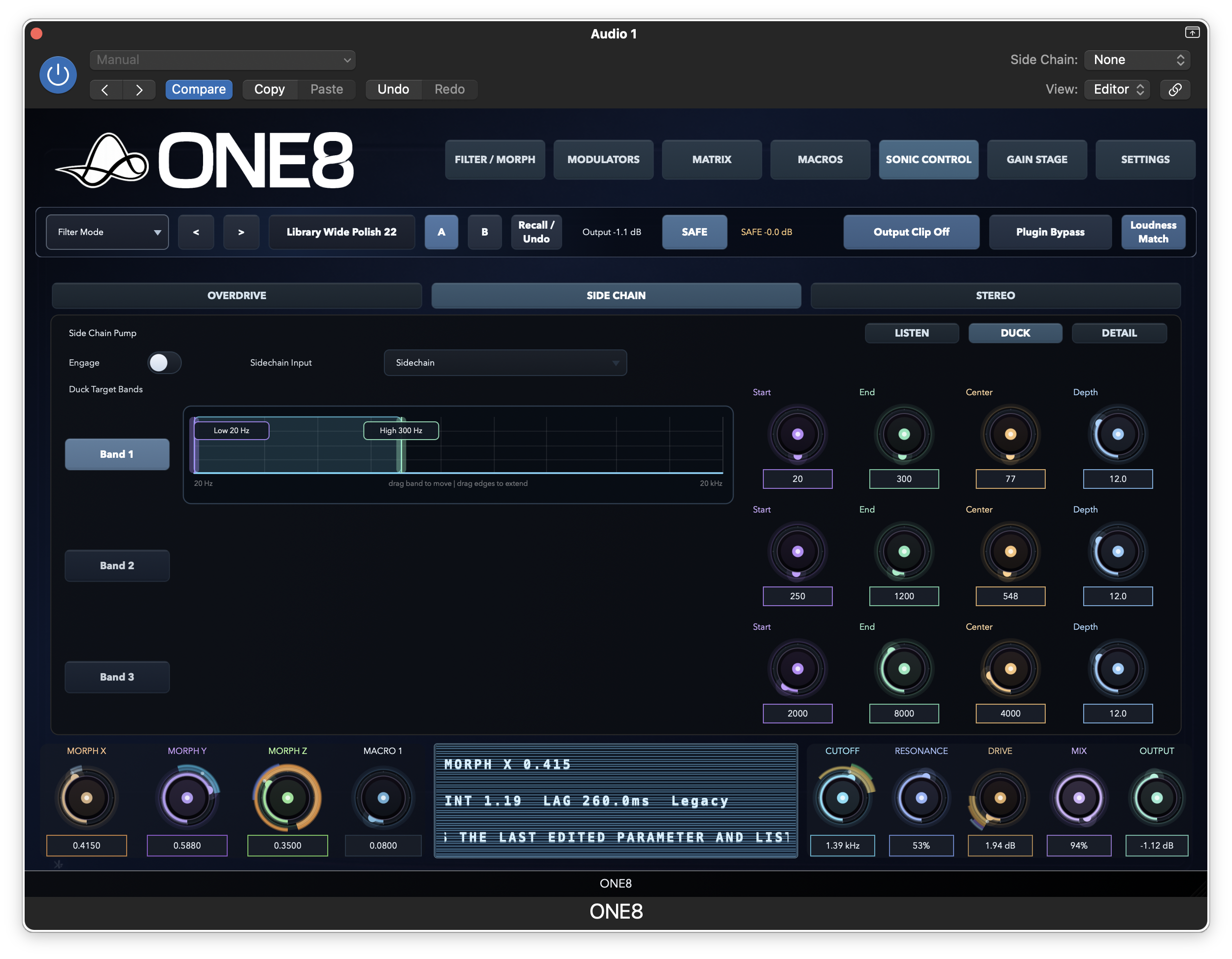This screenshot has height=959, width=1232.
Task: Click the Morph Y knob
Action: [187, 798]
